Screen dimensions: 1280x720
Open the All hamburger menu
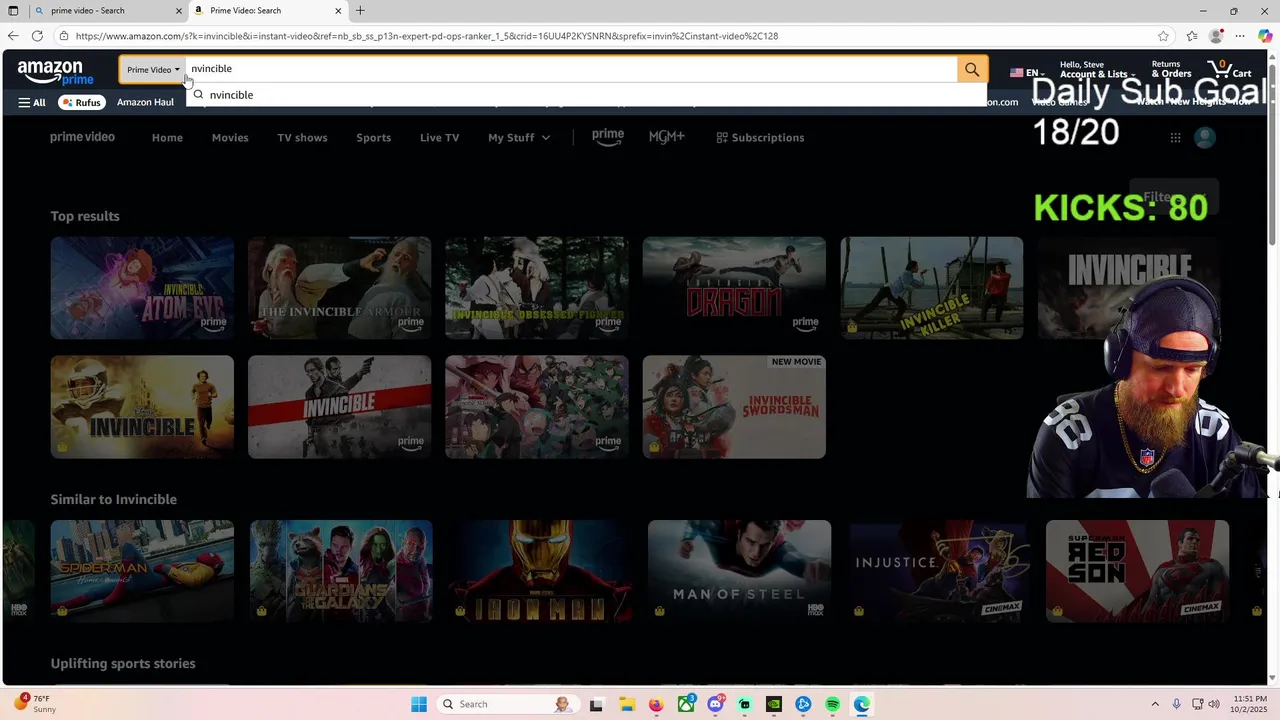click(x=32, y=102)
